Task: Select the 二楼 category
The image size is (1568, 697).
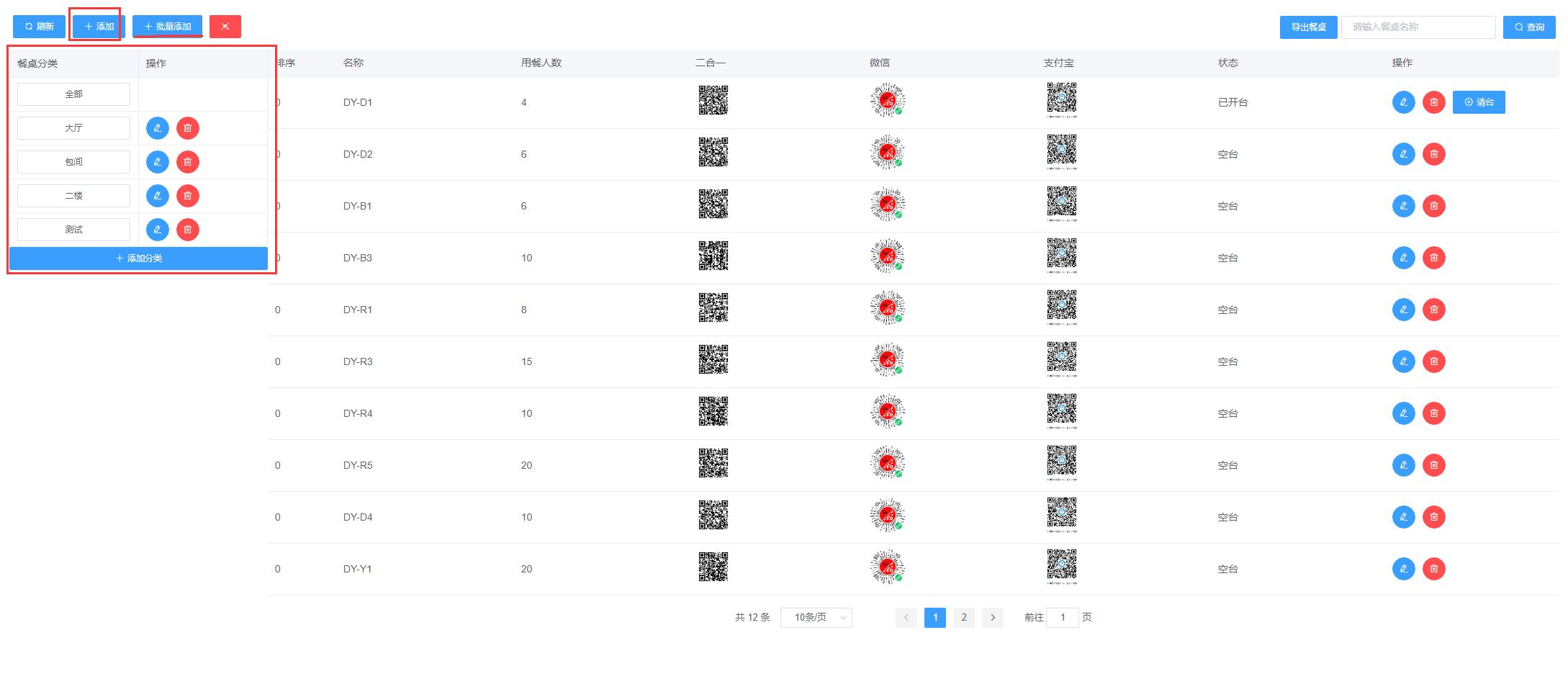Action: pos(73,196)
